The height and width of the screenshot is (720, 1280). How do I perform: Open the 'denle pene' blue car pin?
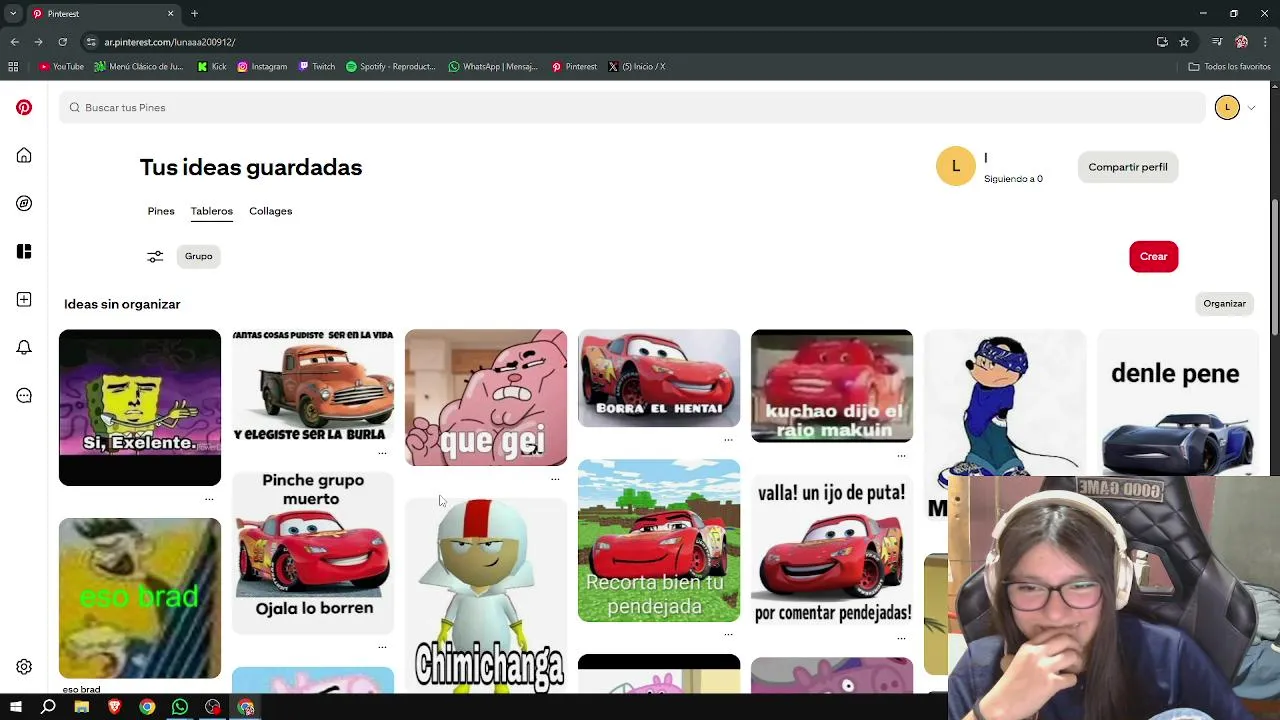click(1178, 402)
